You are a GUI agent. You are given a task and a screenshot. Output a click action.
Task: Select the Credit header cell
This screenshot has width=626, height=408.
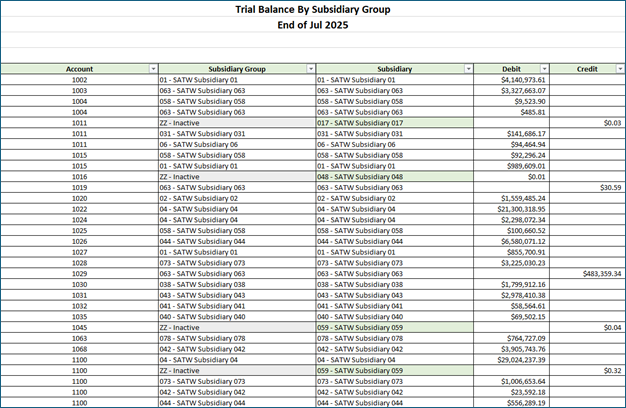coord(587,69)
